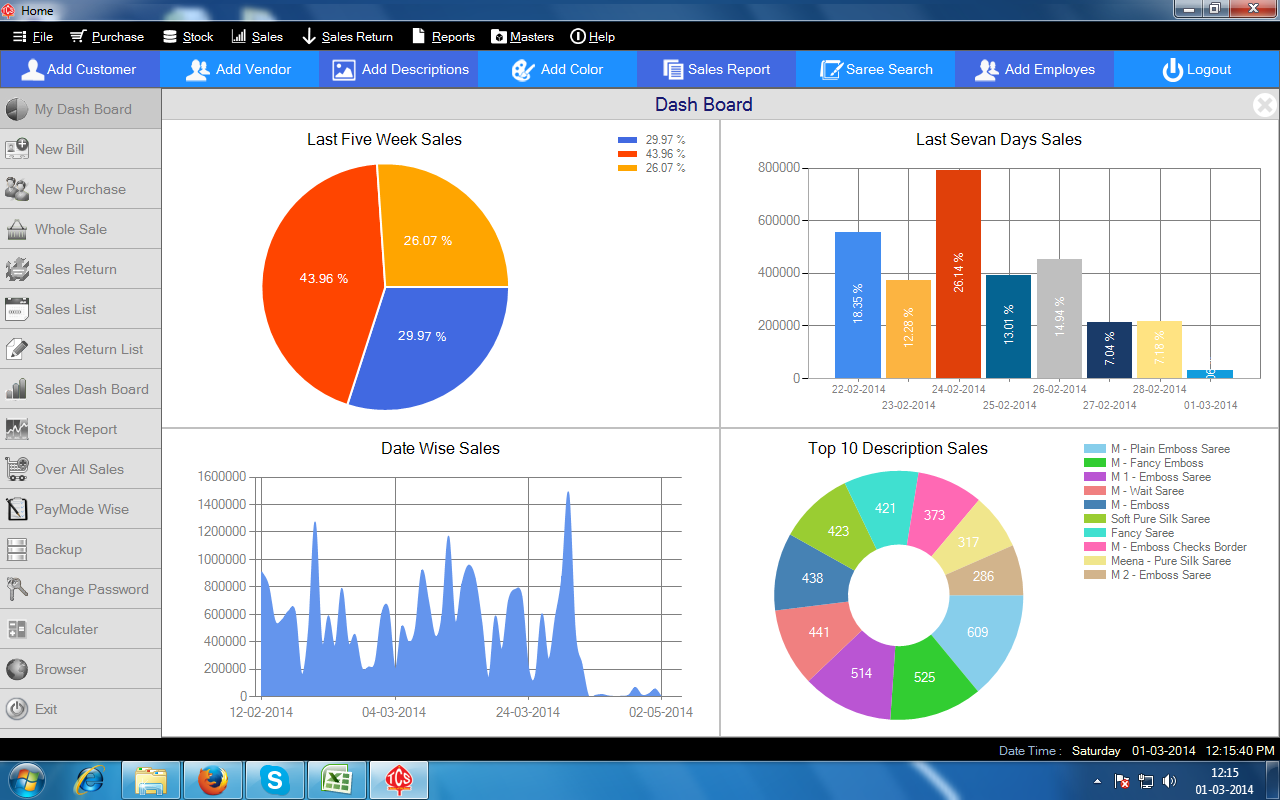
Task: Open Firefox from the Windows taskbar
Action: point(213,780)
